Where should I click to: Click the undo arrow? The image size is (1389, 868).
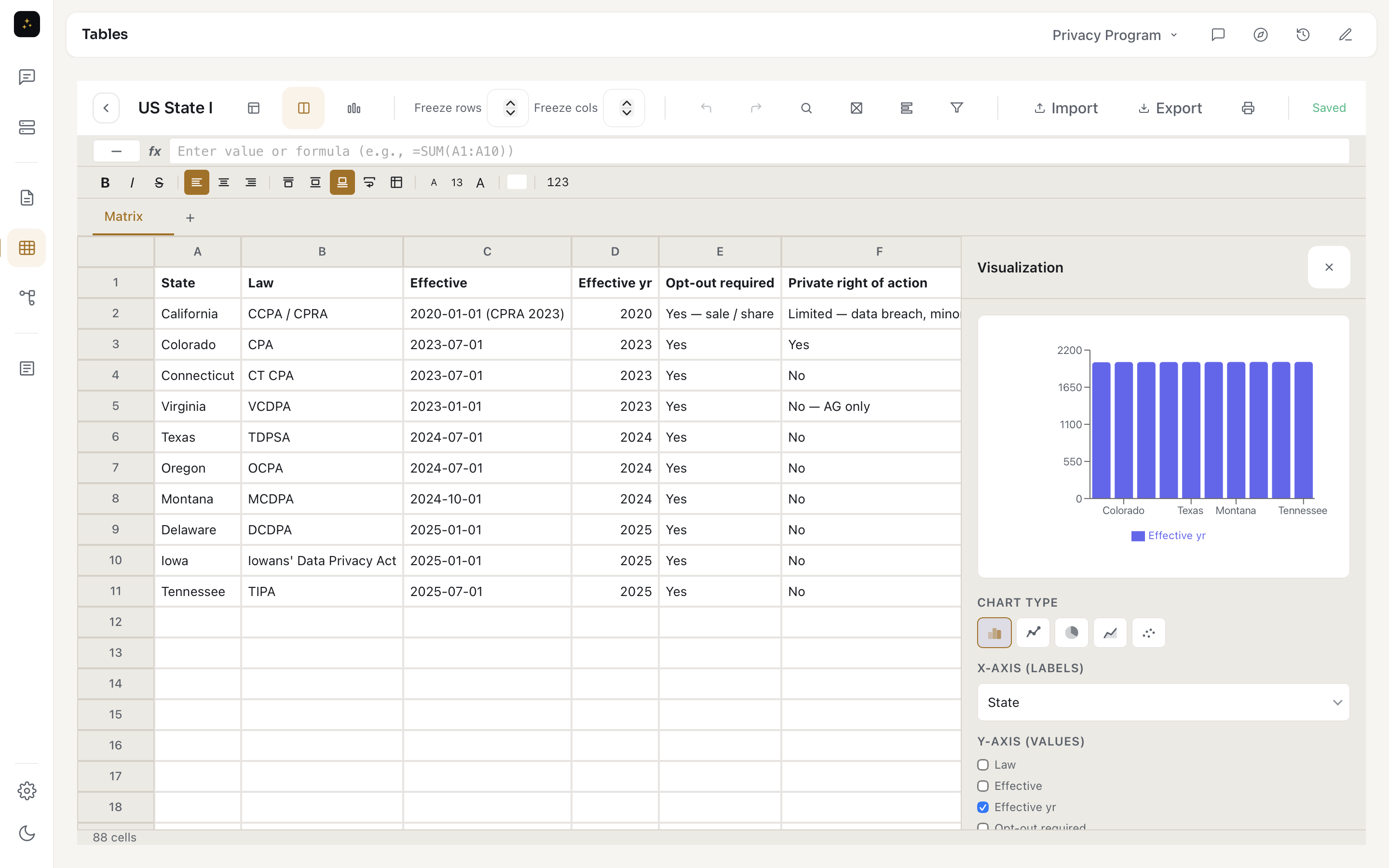(x=706, y=108)
